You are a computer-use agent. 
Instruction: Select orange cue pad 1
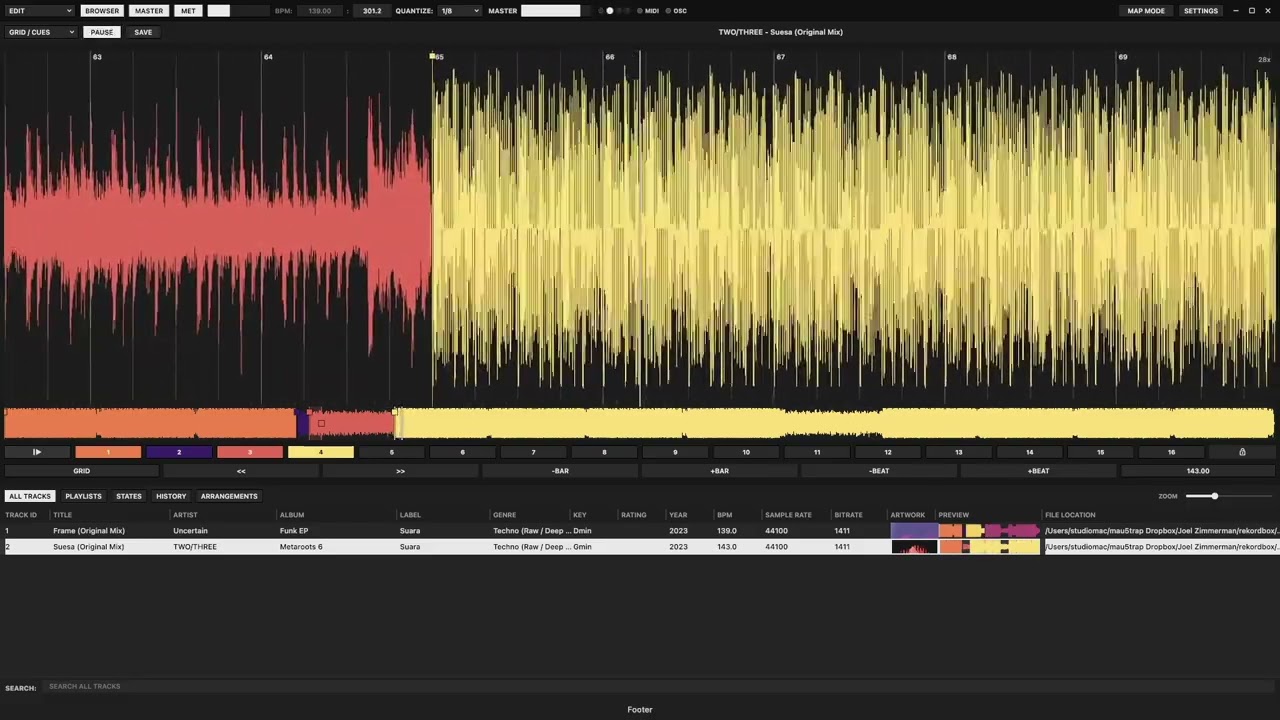tap(108, 452)
